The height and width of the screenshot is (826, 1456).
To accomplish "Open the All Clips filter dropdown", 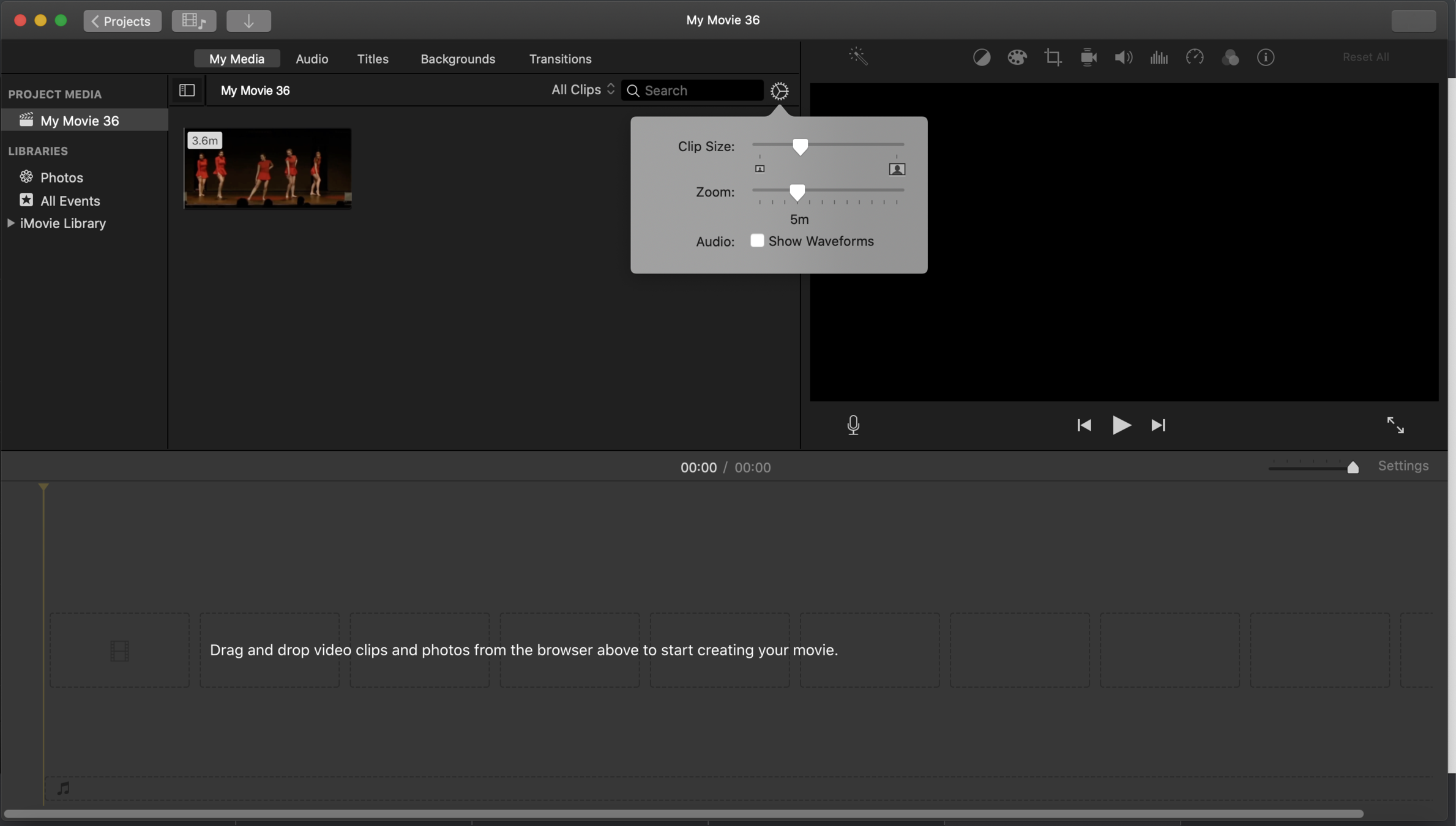I will tap(582, 90).
